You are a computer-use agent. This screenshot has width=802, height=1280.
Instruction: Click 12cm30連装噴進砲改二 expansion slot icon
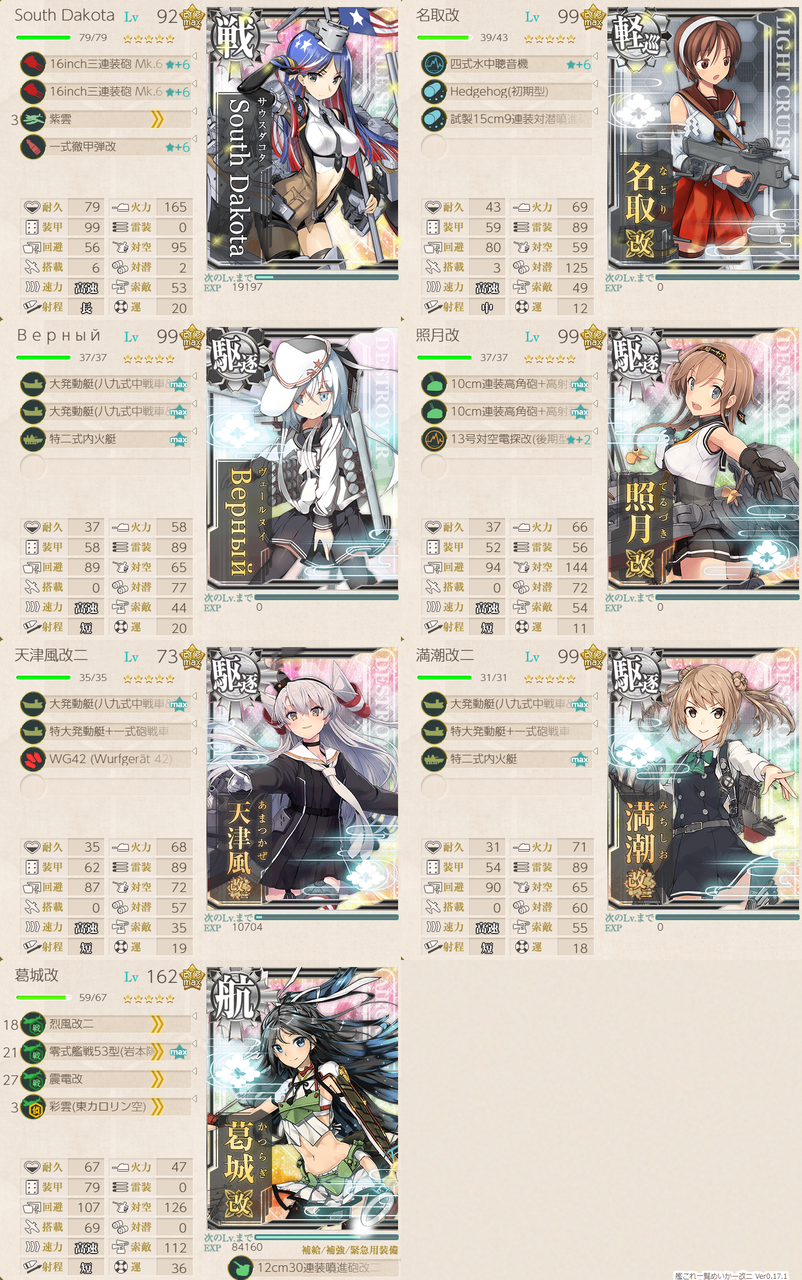[x=241, y=1266]
